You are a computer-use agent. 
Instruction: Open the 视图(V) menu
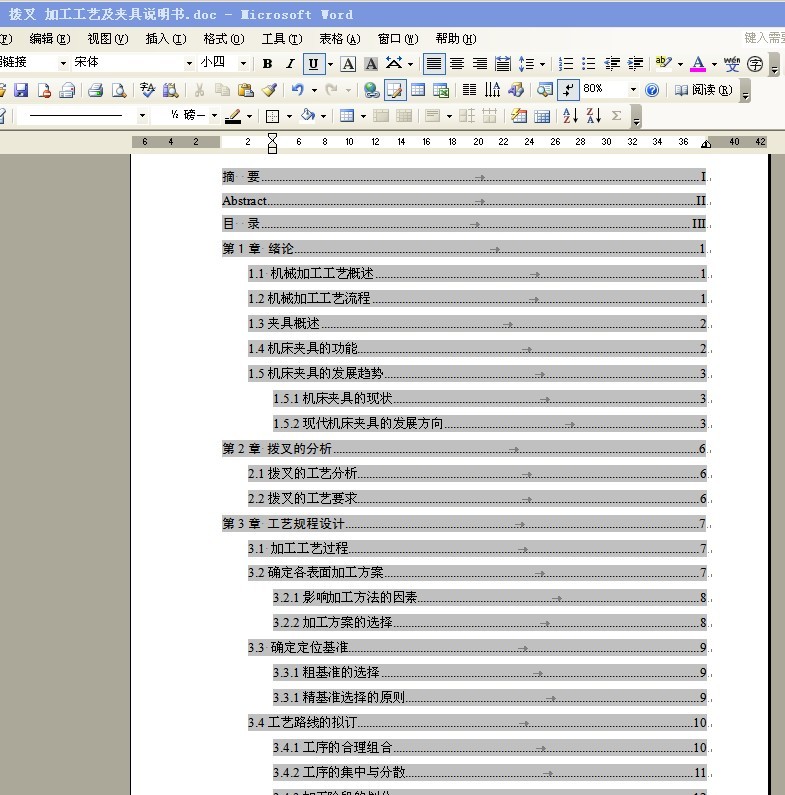pyautogui.click(x=108, y=39)
